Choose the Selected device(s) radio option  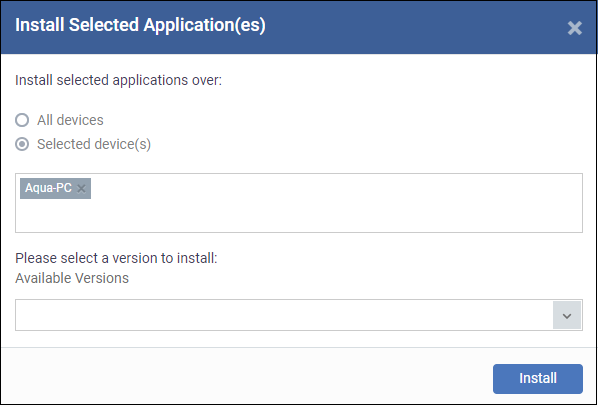(22, 144)
